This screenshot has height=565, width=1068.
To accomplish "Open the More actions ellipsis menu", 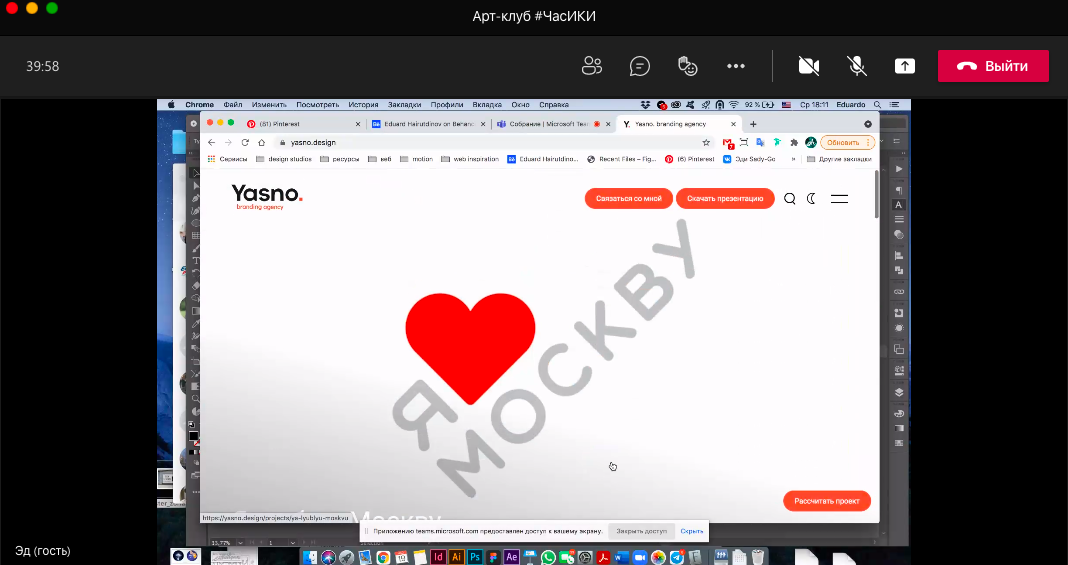I will click(736, 66).
